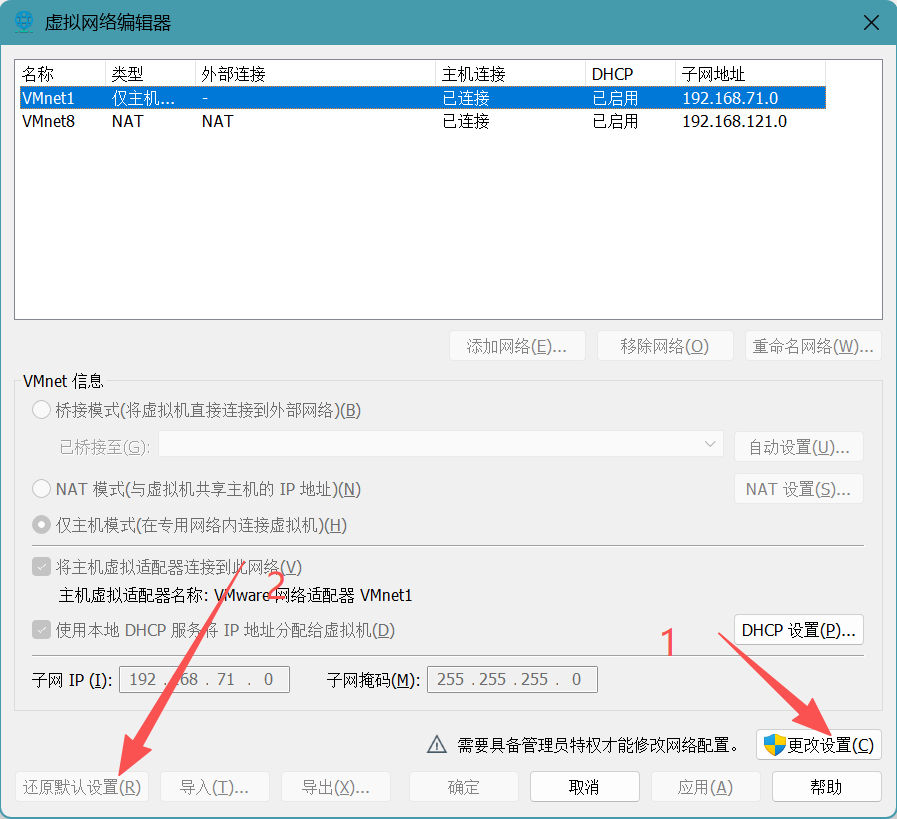Select NAT 模式 radio button
This screenshot has width=897, height=819.
[41, 489]
